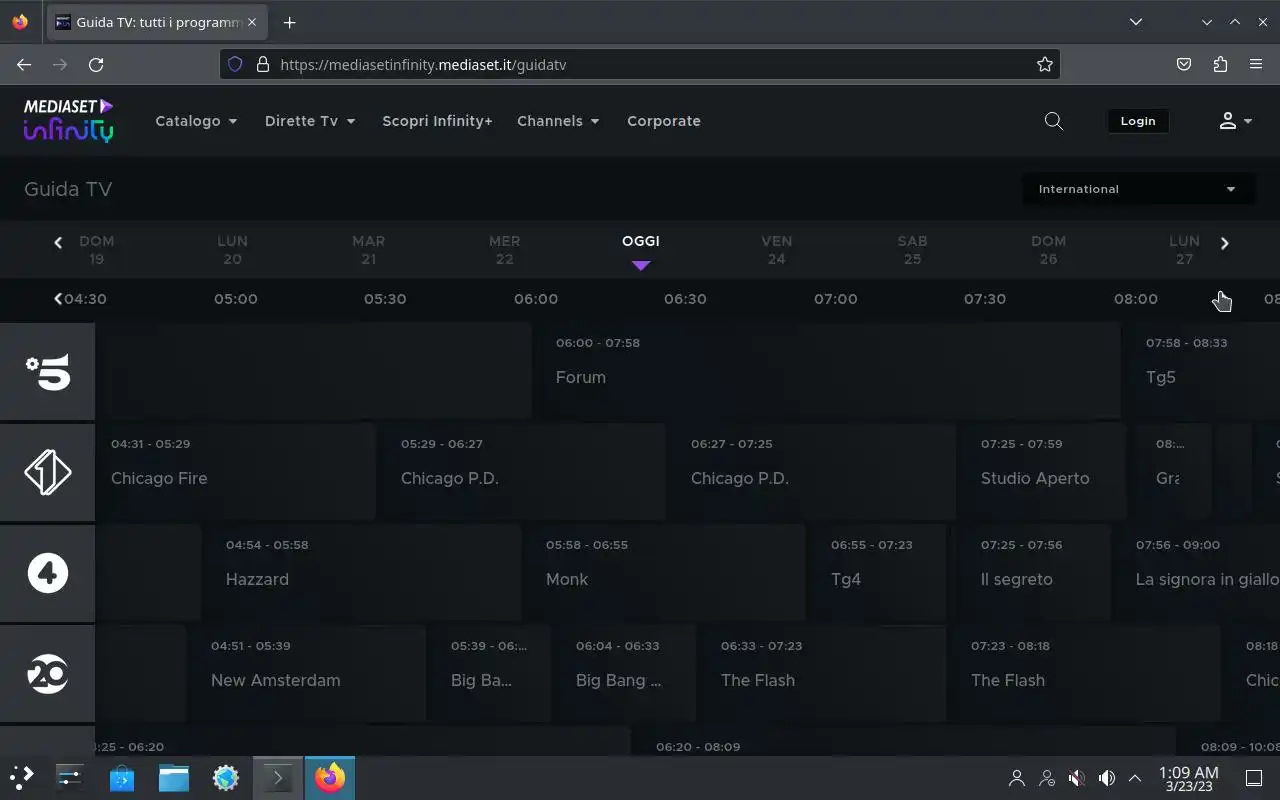Click the address bar URL field
Screen dimensions: 1280x800
click(x=640, y=64)
